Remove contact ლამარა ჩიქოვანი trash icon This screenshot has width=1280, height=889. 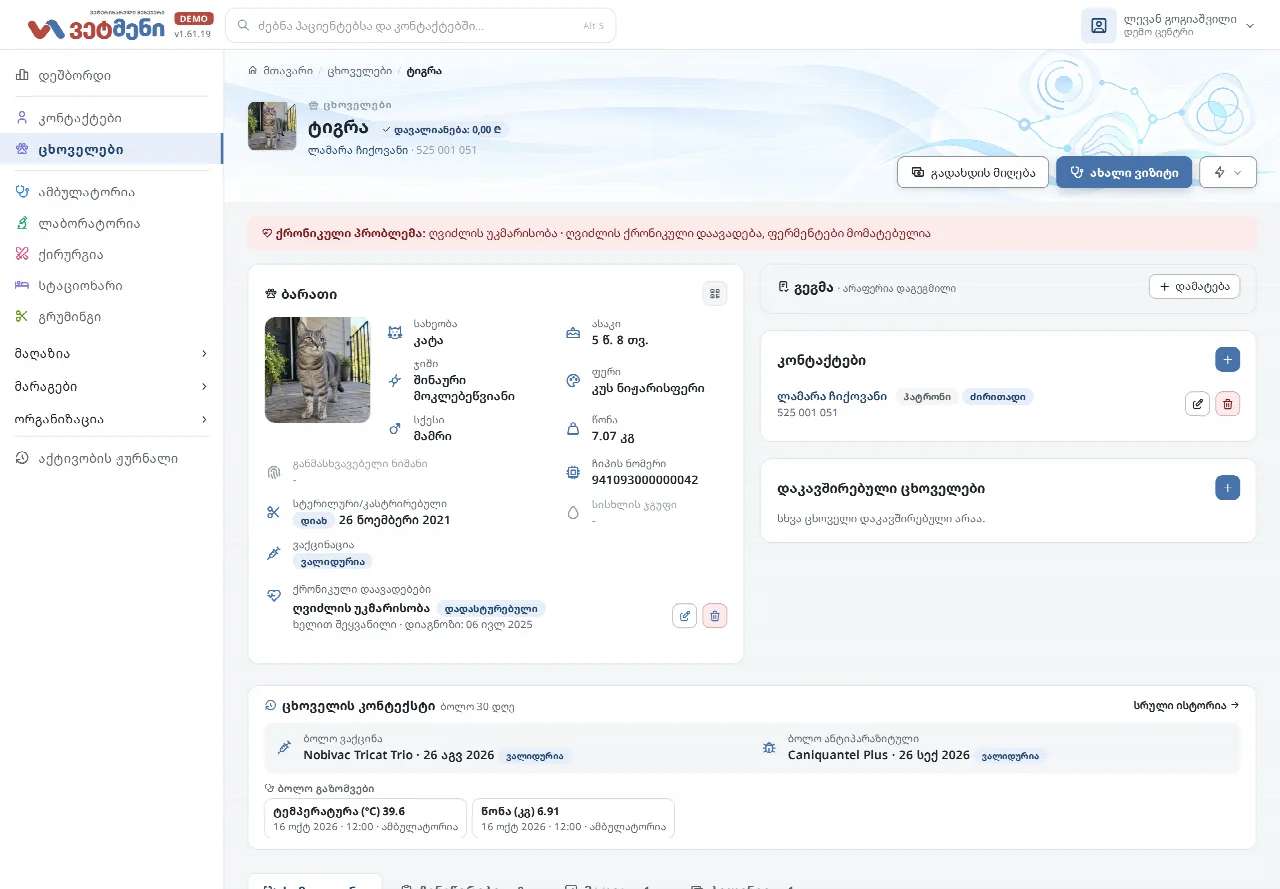[x=1227, y=404]
